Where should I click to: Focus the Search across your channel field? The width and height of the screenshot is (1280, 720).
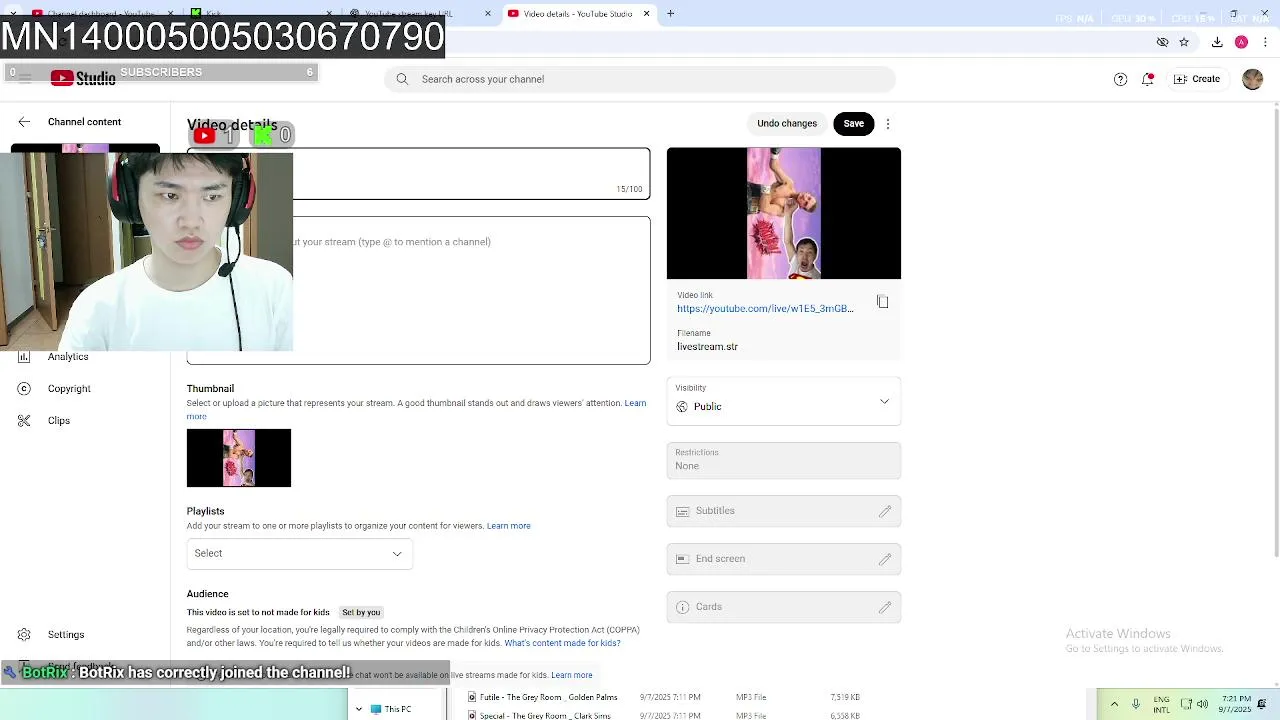[x=640, y=79]
